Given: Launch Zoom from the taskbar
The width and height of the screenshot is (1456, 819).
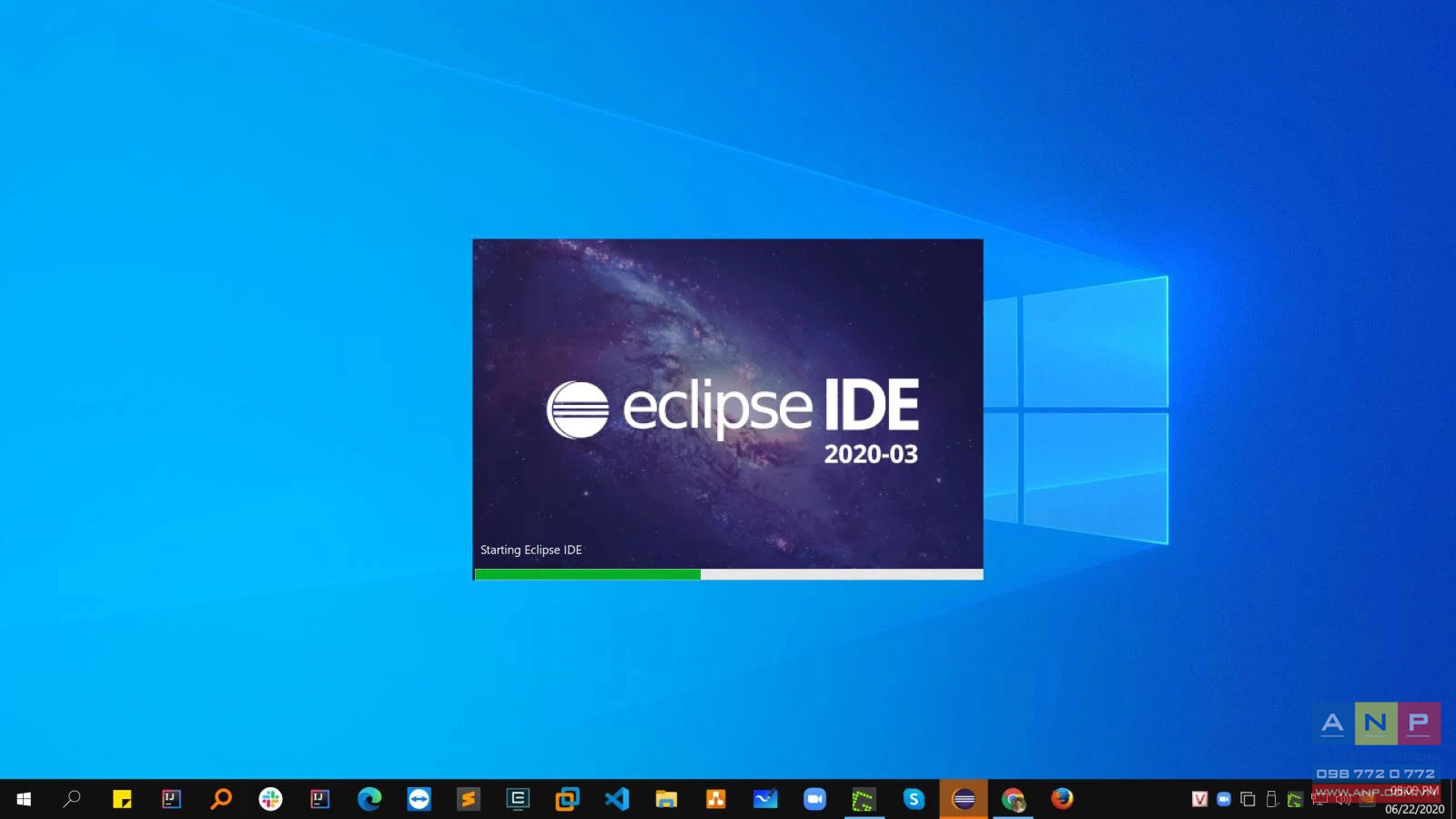Looking at the screenshot, I should tap(814, 799).
